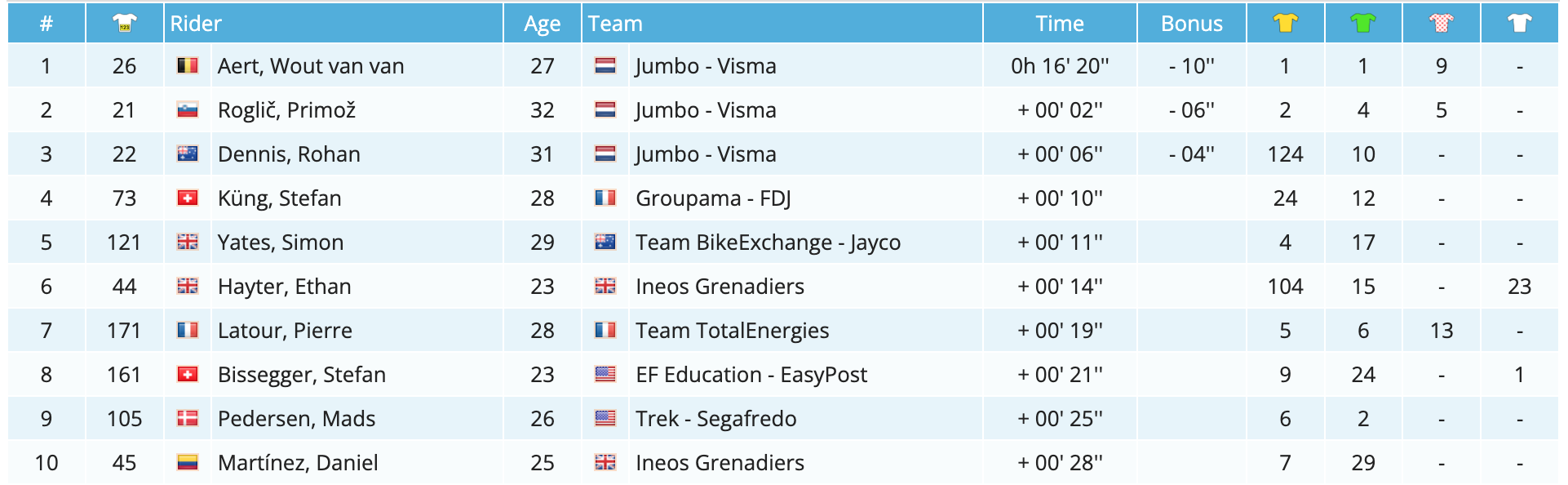Sort by the Age column header
1568x485 pixels.
click(x=542, y=24)
